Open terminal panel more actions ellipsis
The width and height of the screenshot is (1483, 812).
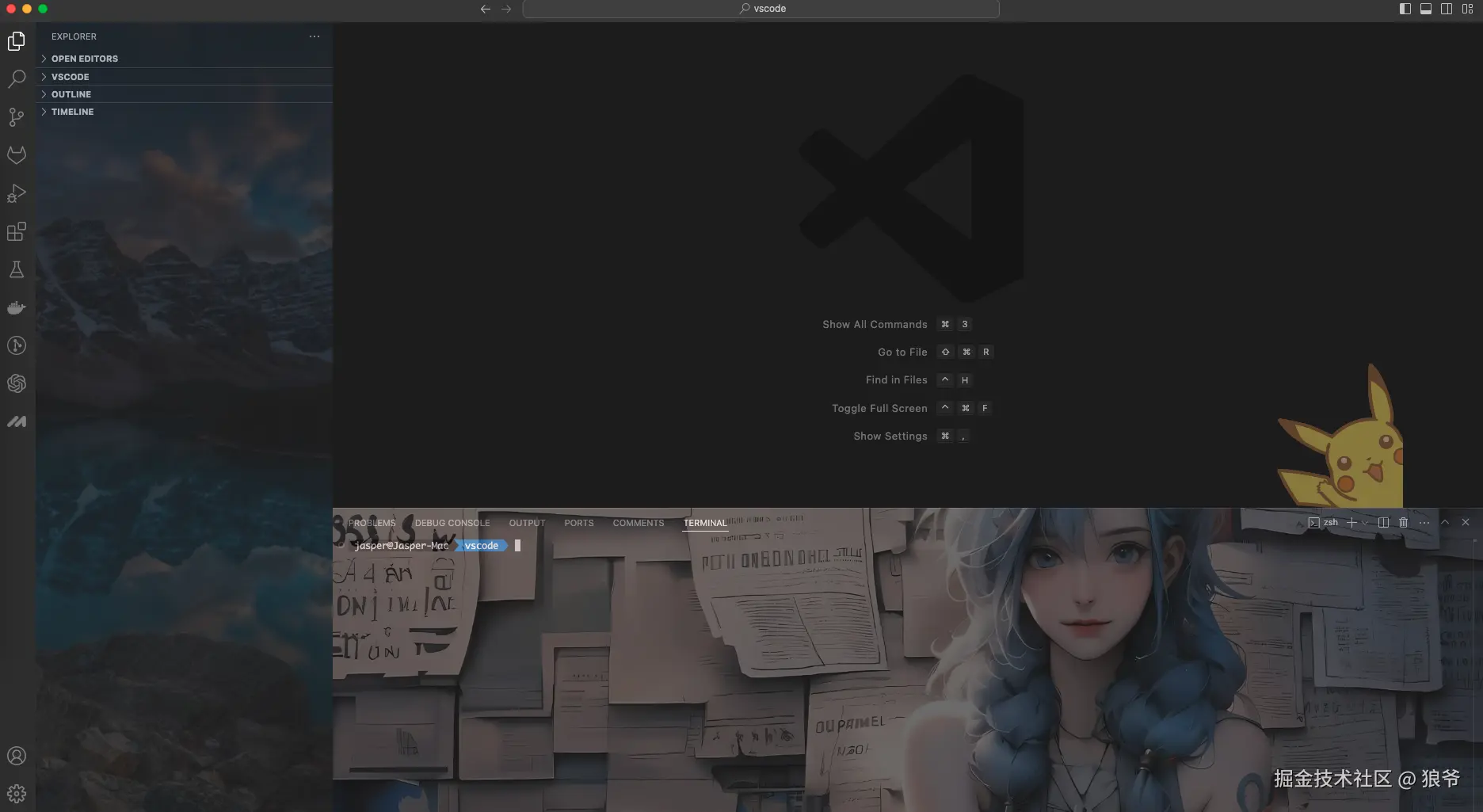[x=1424, y=522]
